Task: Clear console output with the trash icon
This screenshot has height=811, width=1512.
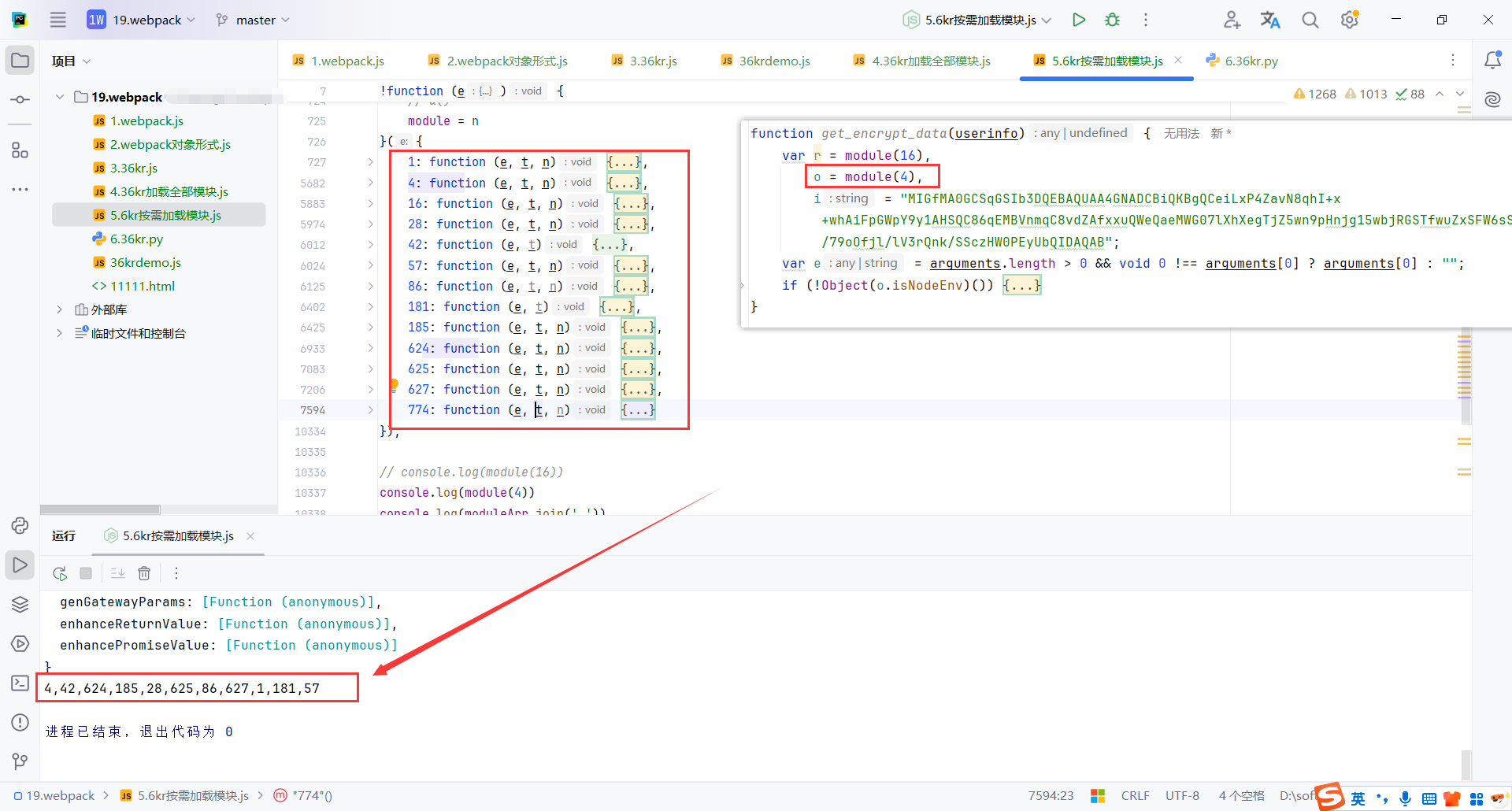Action: click(x=144, y=573)
